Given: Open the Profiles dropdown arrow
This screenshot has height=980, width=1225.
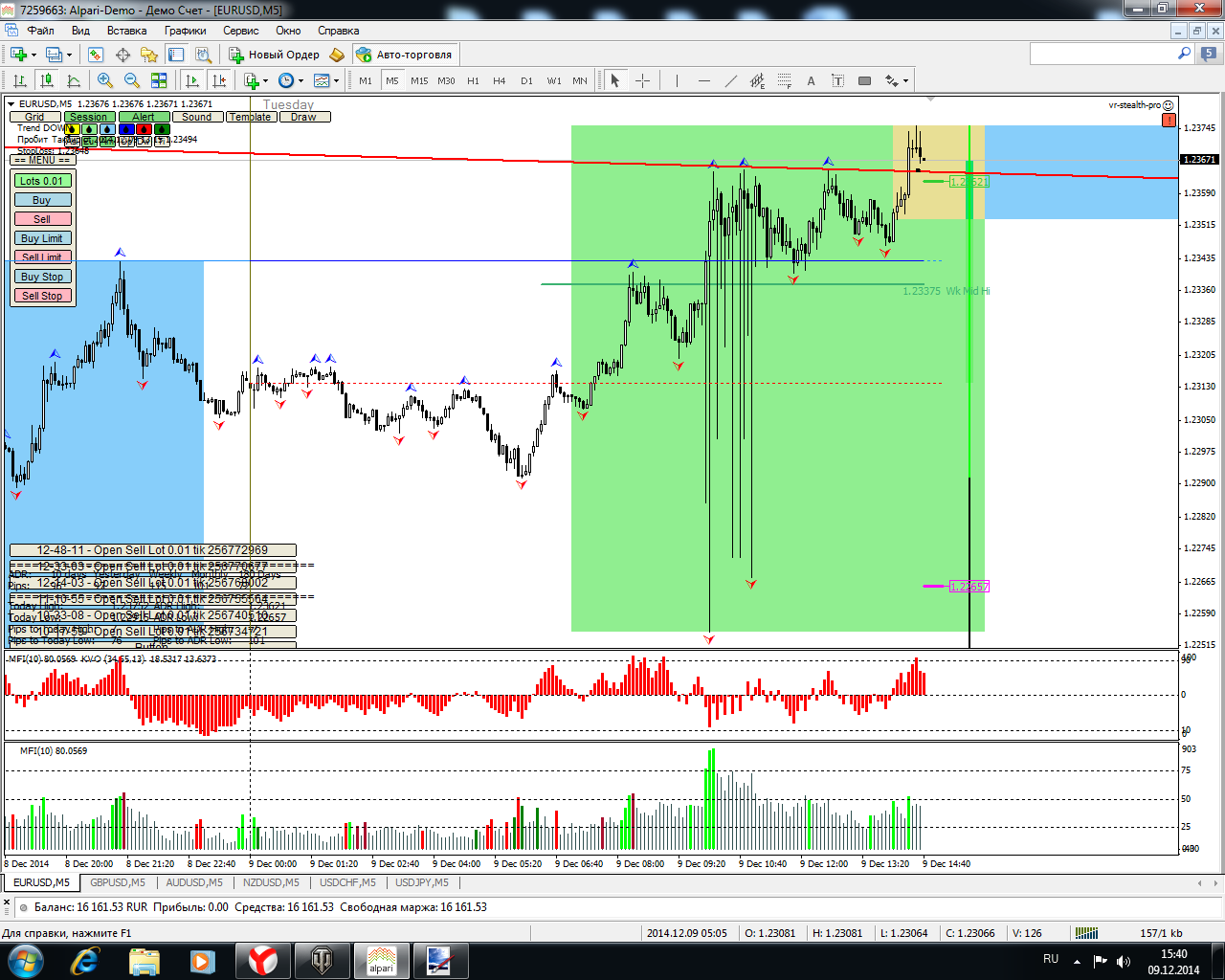Looking at the screenshot, I should tap(70, 55).
